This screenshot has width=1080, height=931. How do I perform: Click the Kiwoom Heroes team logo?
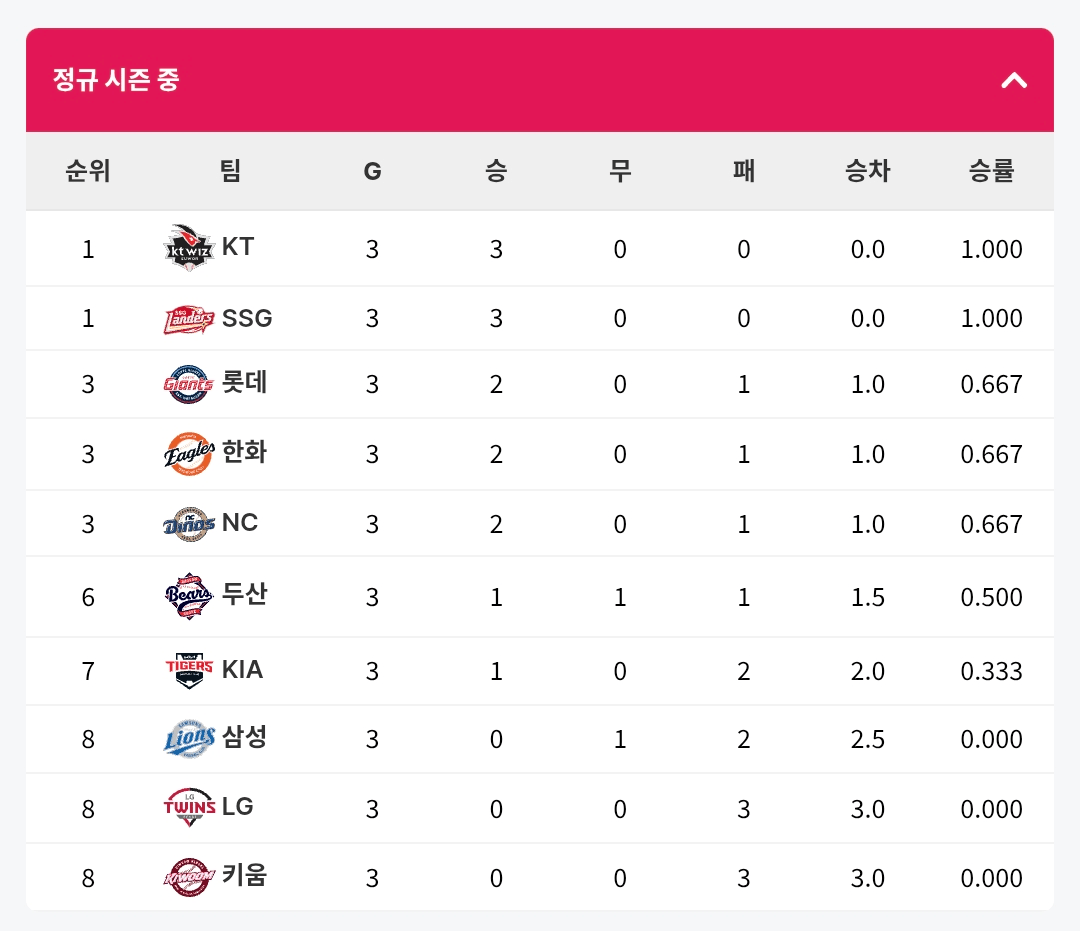pos(189,878)
